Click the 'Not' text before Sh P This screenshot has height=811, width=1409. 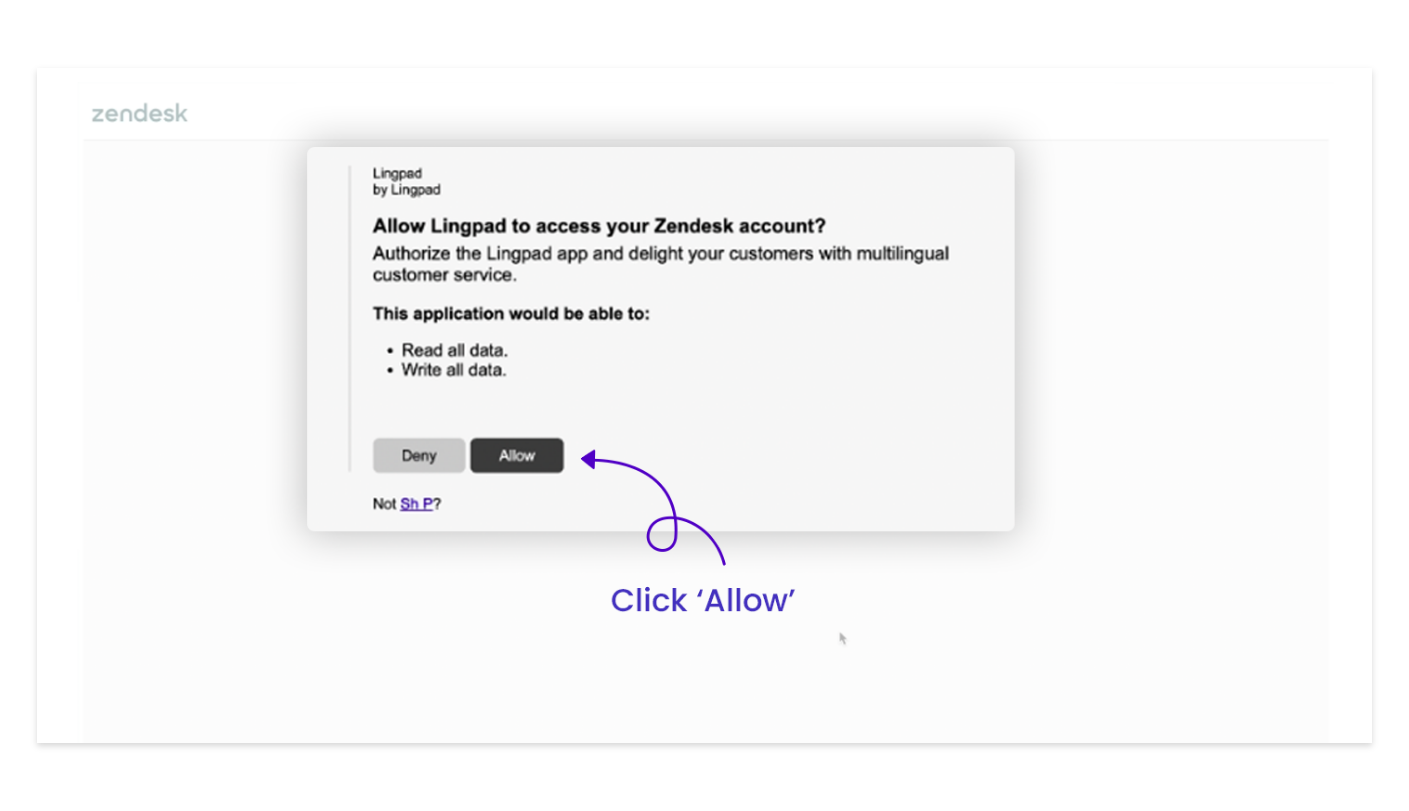coord(385,504)
